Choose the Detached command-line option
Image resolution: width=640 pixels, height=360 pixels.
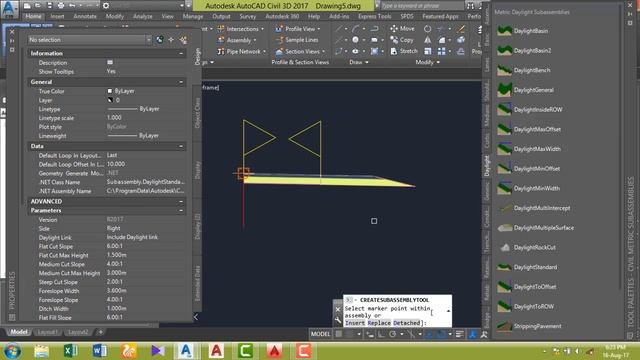407,323
